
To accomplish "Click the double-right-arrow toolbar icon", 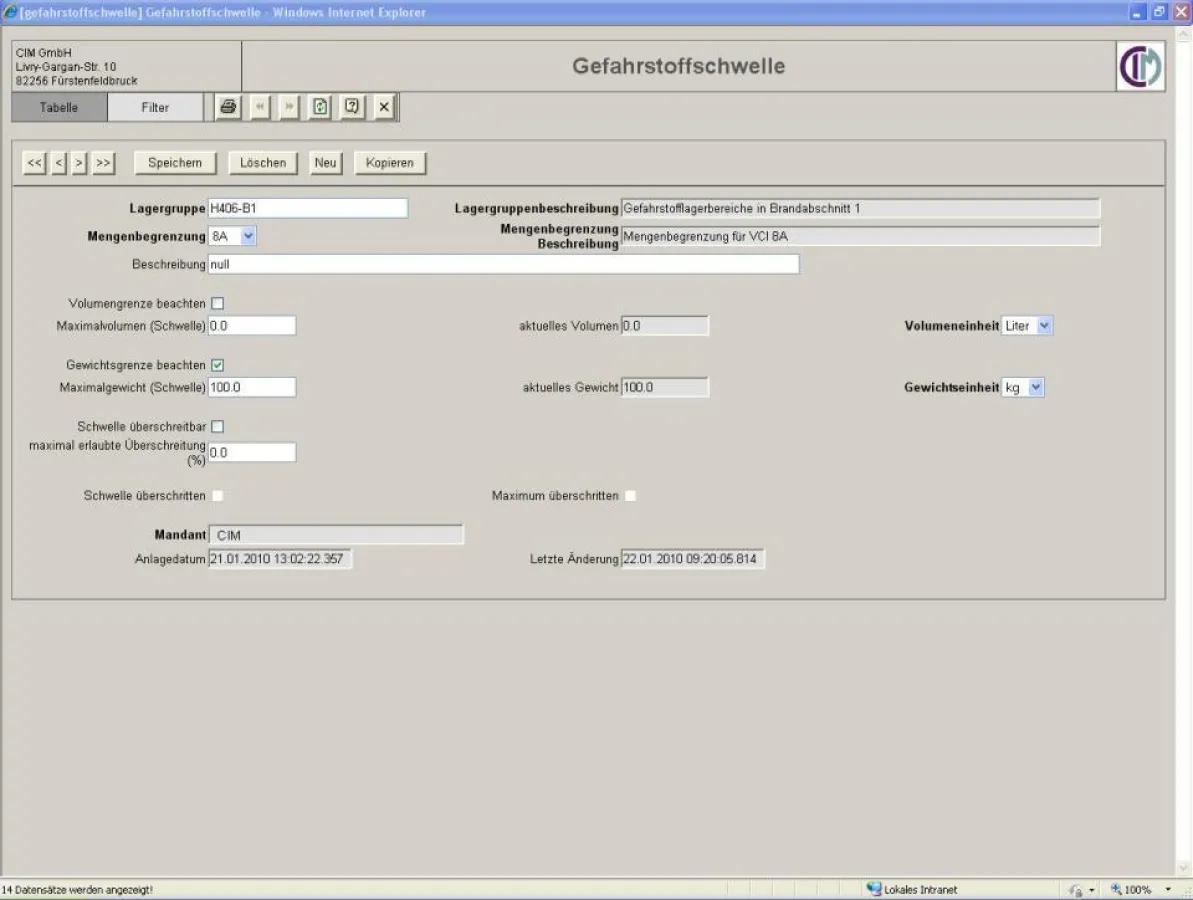I will 287,107.
